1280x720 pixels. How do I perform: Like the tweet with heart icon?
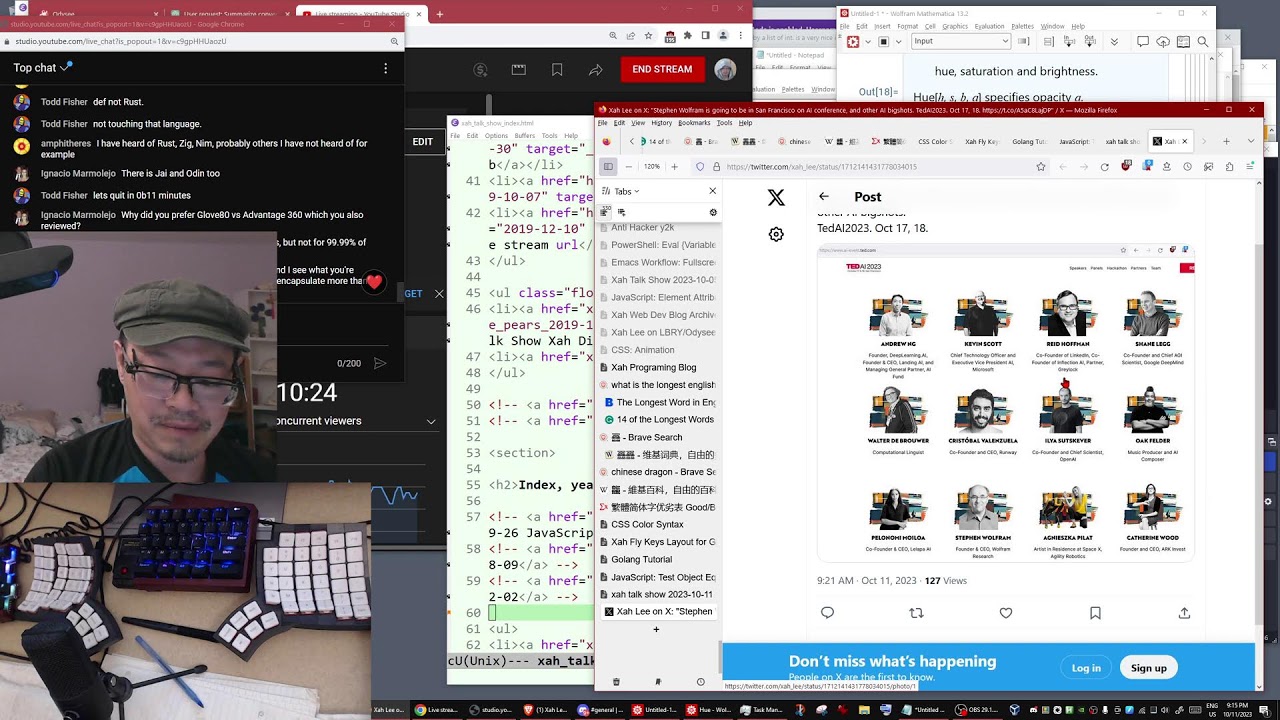tap(1006, 613)
